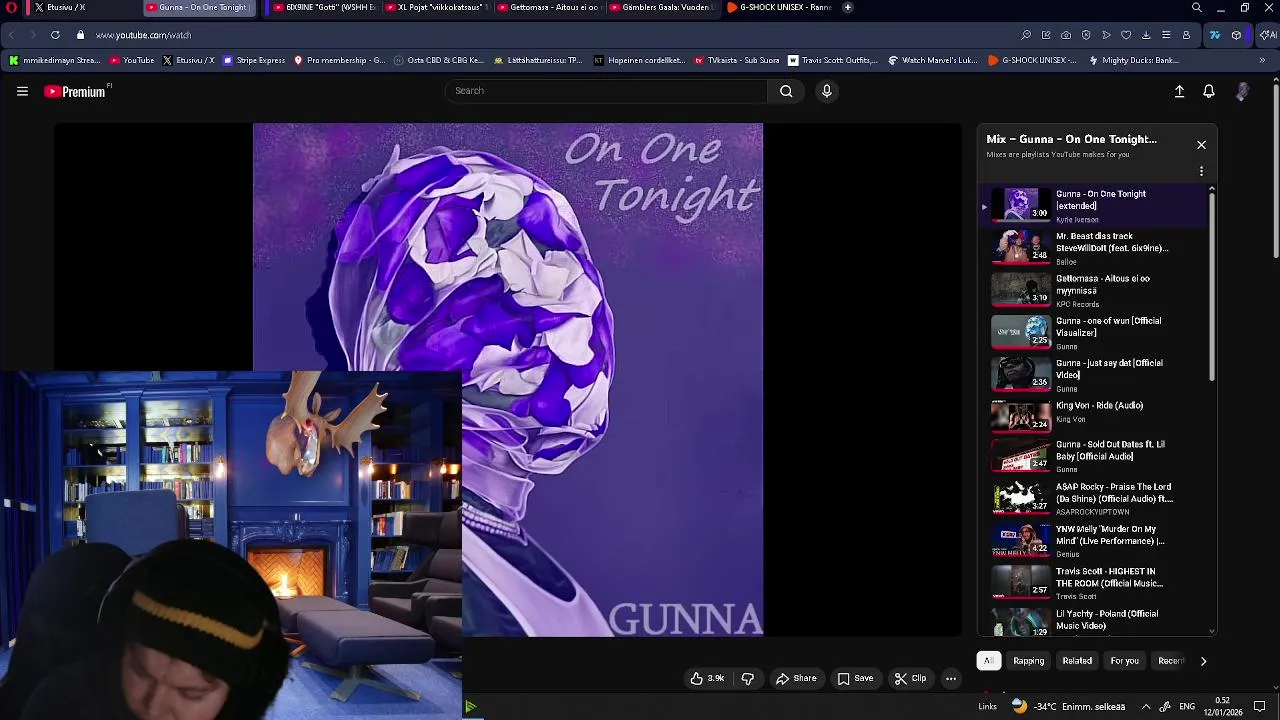Open YouTube notifications bell
Viewport: 1280px width, 720px height.
tap(1209, 91)
